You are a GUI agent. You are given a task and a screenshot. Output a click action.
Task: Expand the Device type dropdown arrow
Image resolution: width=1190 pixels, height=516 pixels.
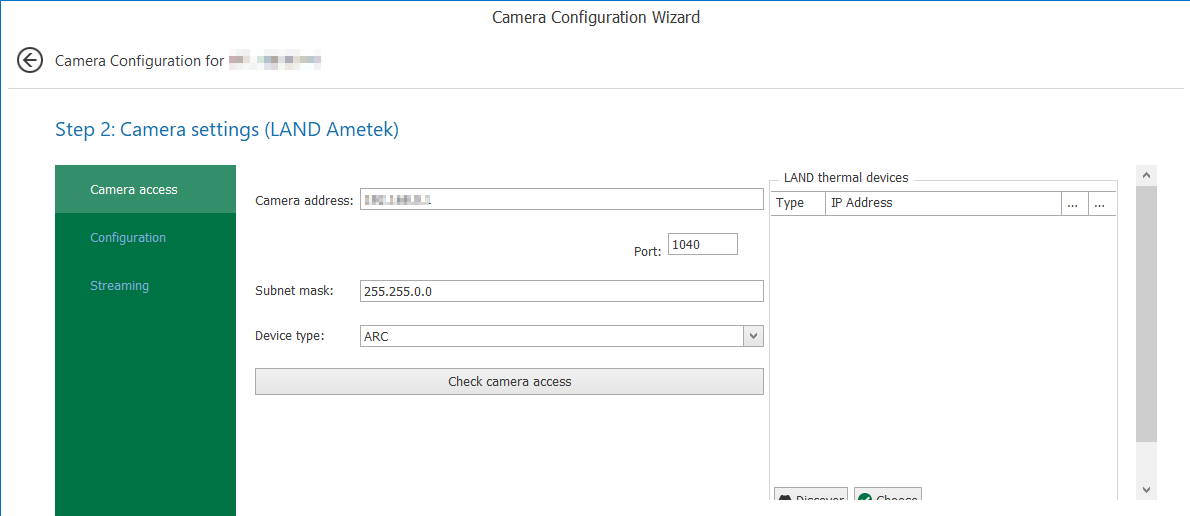point(753,336)
